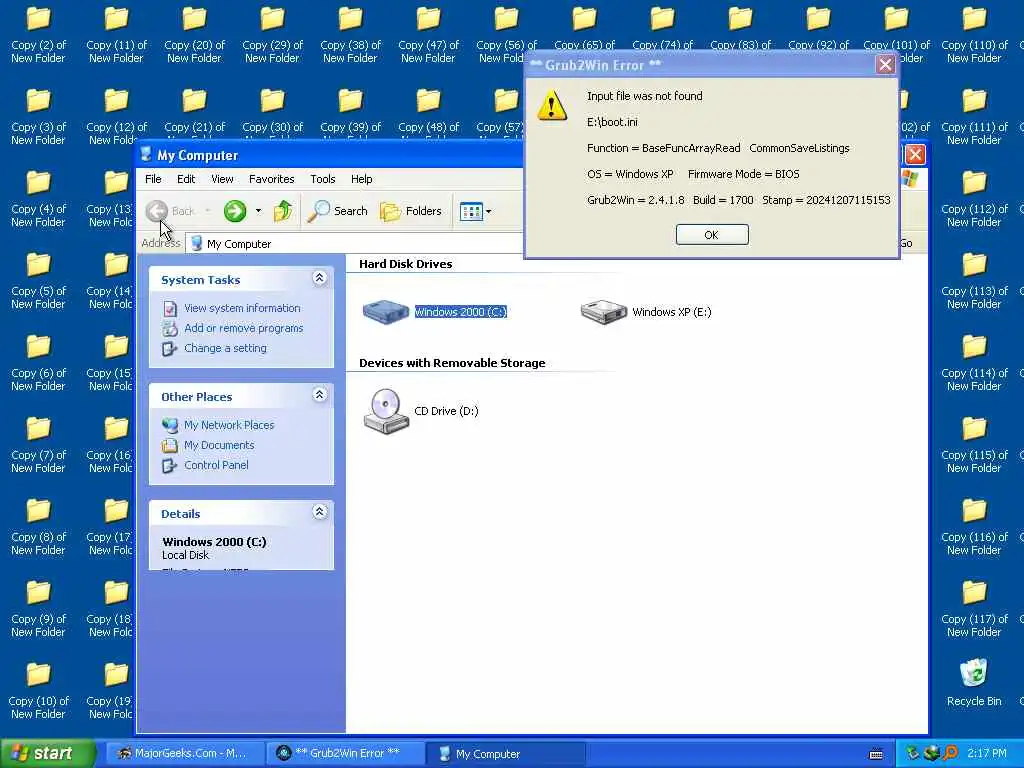The height and width of the screenshot is (768, 1024).
Task: Click the Windows 2000 (C:) drive label
Action: pos(460,312)
